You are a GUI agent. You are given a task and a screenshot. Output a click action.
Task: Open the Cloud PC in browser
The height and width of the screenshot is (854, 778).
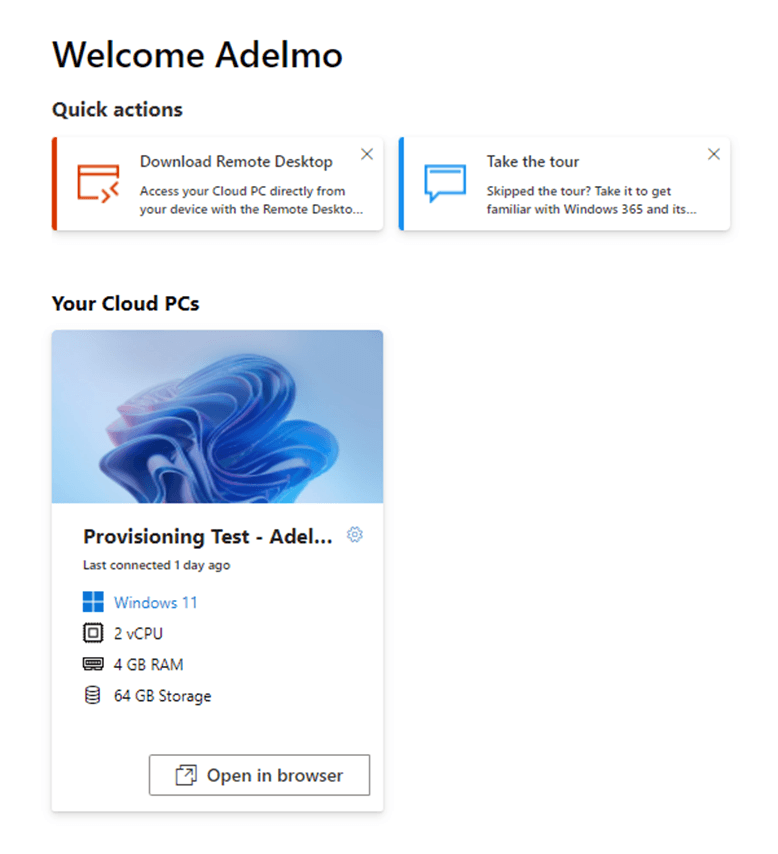click(259, 775)
